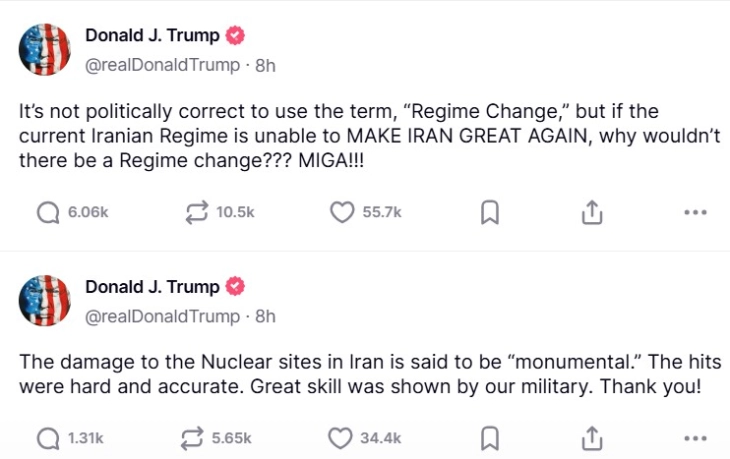Bookmark the Nuclear sites post
730x459 pixels.
pos(490,438)
